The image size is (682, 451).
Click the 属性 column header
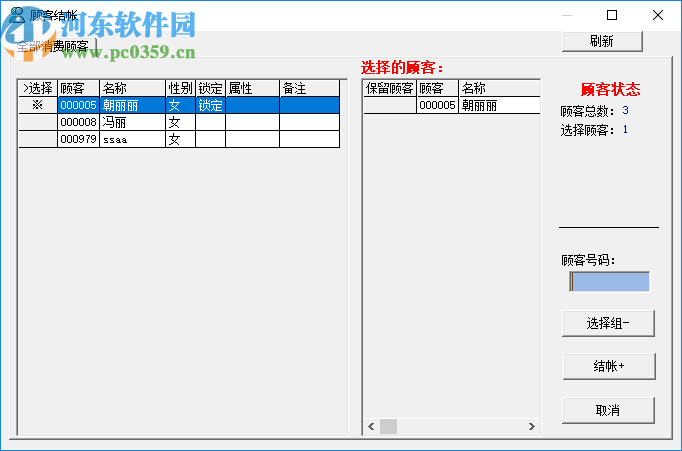[252, 88]
